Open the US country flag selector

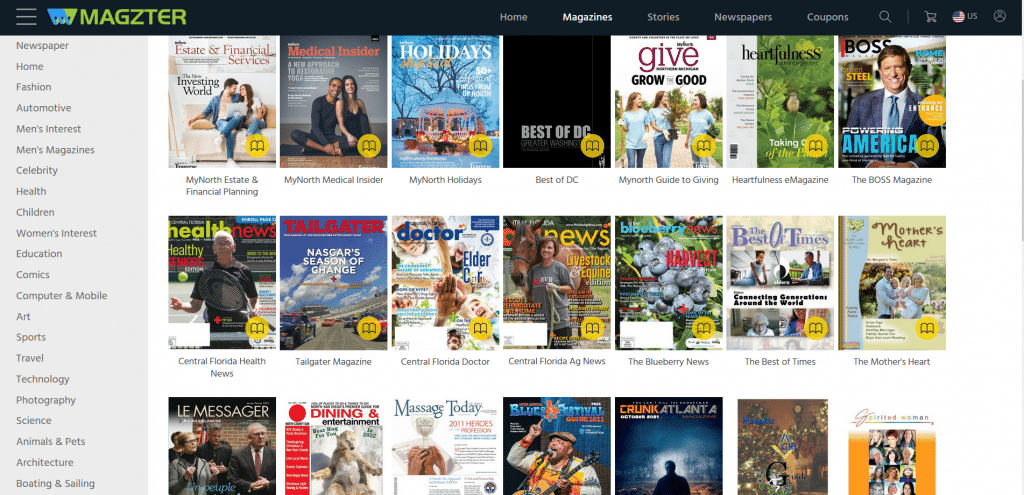(965, 17)
